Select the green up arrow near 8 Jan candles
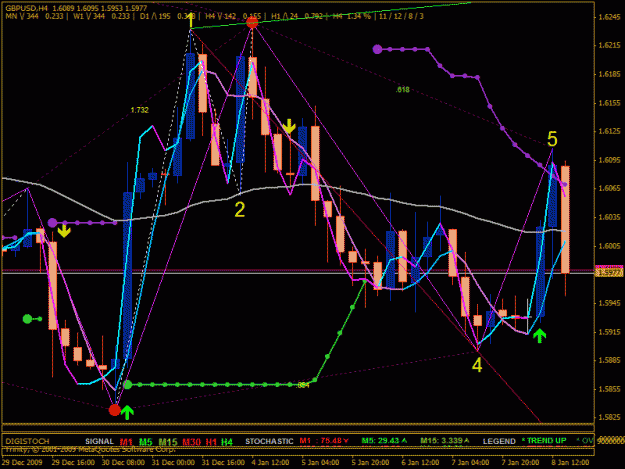This screenshot has width=625, height=469. pos(539,336)
